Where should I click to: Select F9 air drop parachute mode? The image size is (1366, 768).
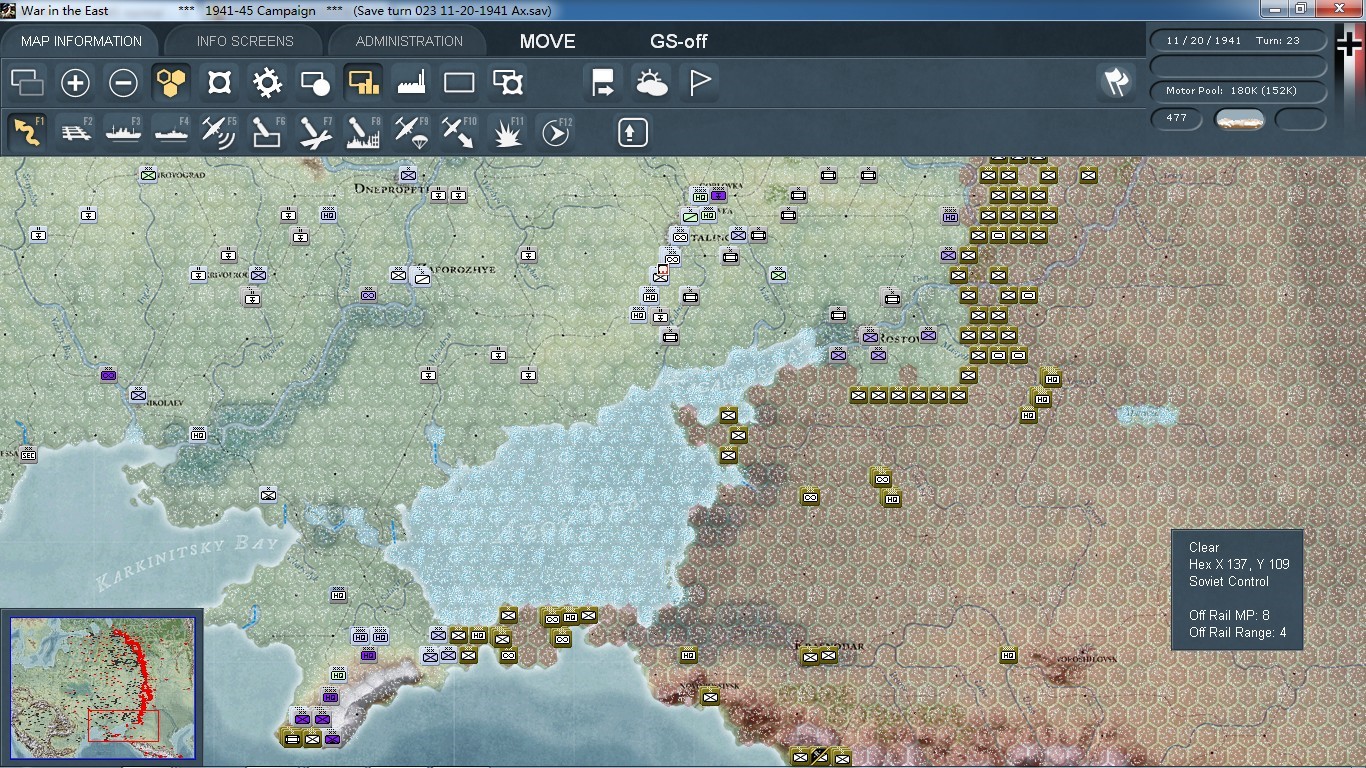click(411, 132)
